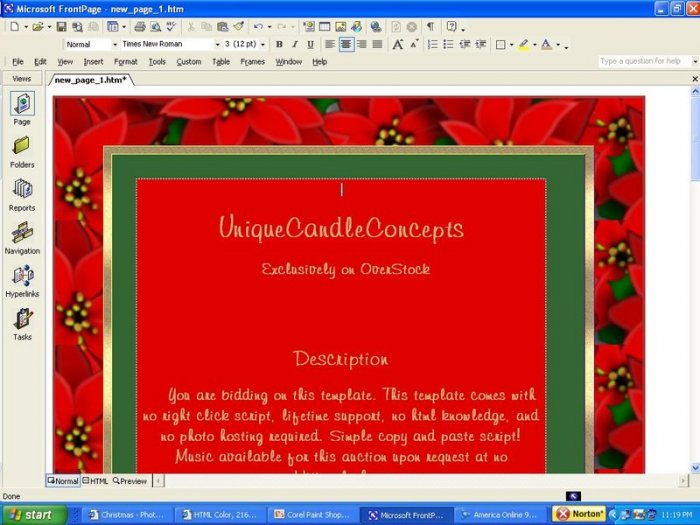Switch to the Preview tab

coord(130,481)
